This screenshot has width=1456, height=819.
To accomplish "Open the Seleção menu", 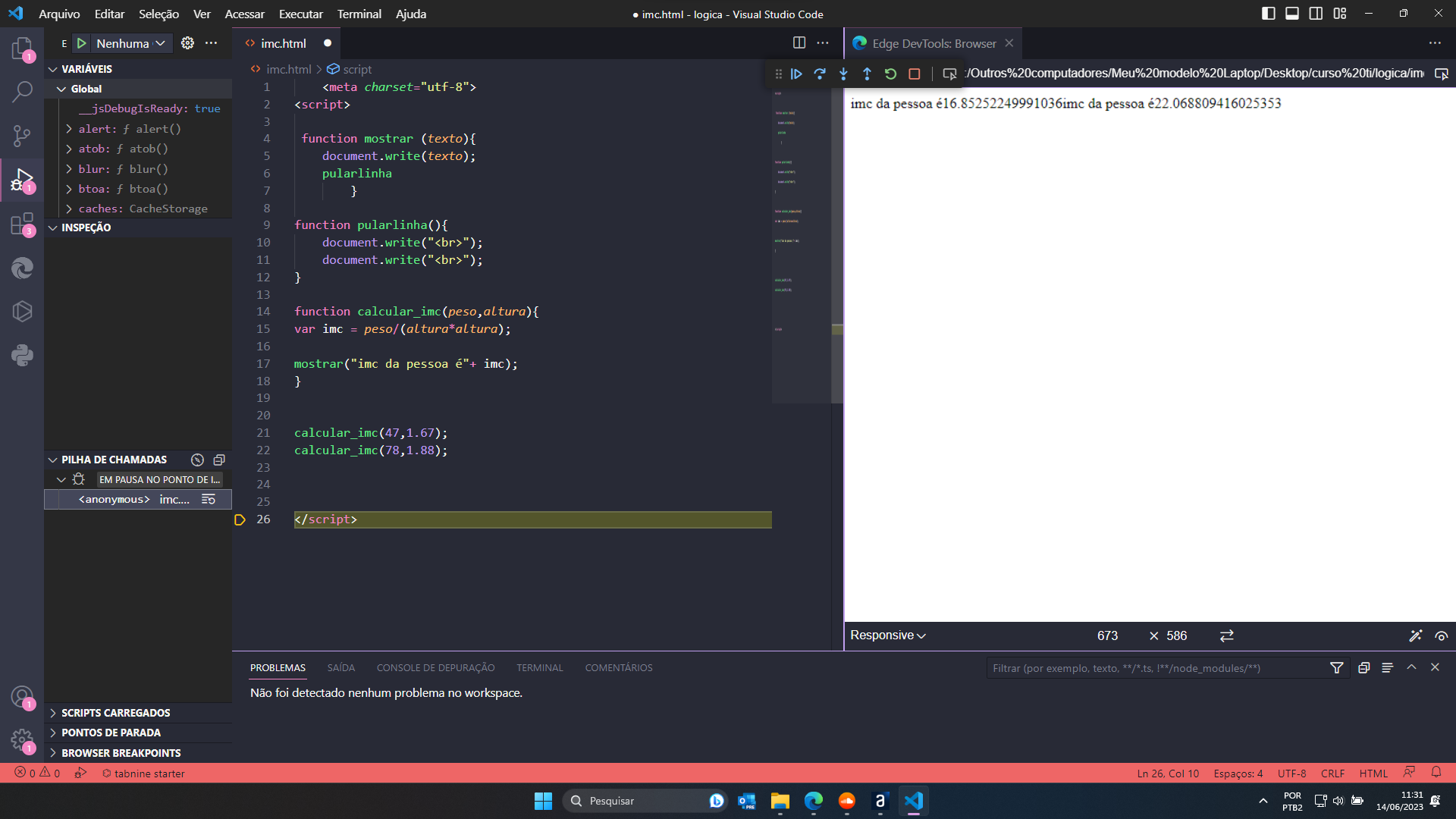I will point(158,14).
